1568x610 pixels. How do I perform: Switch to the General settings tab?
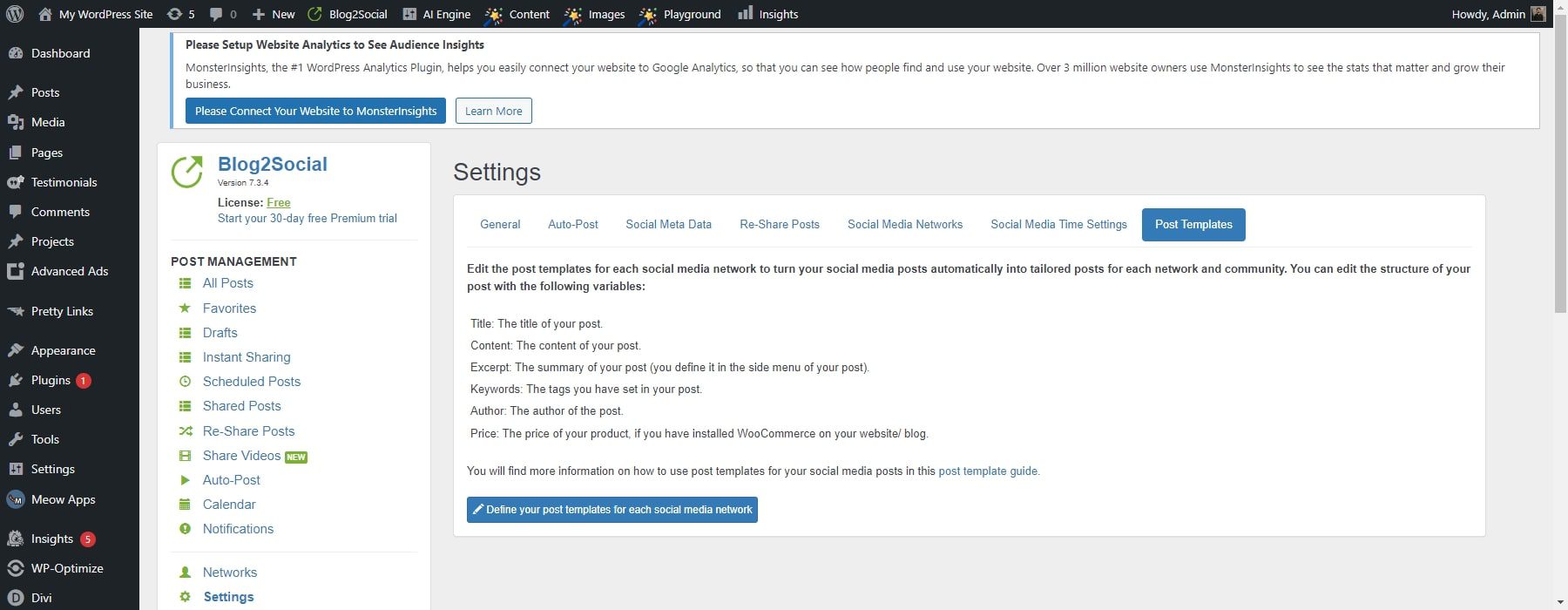coord(500,224)
